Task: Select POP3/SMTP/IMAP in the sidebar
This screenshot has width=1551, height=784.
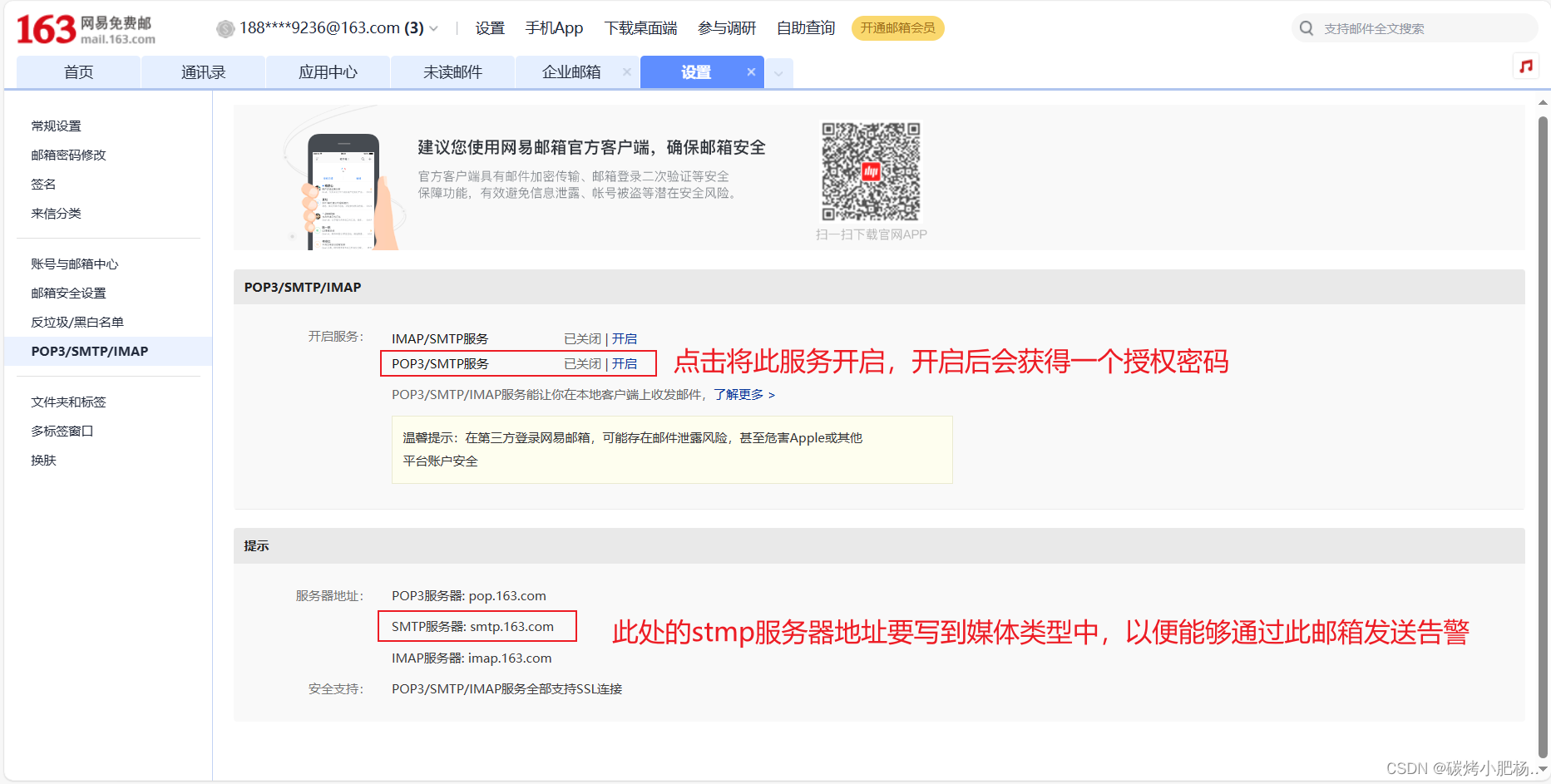Action: [x=108, y=351]
